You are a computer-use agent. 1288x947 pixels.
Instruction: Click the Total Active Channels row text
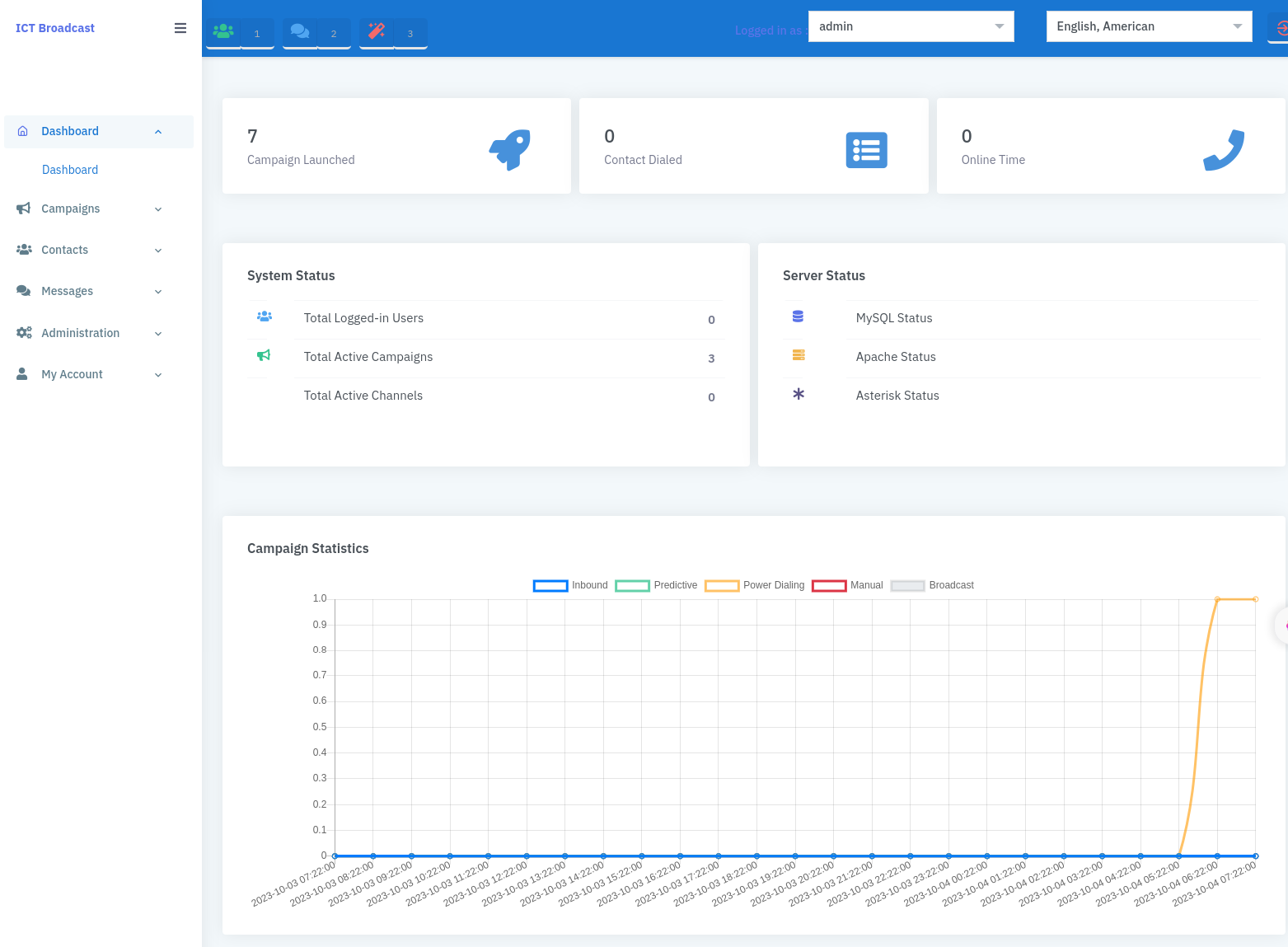tap(363, 396)
